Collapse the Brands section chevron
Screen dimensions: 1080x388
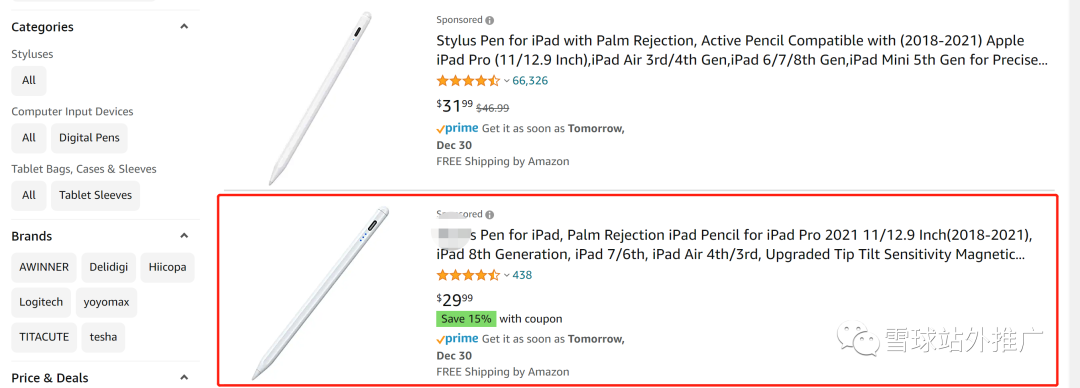tap(184, 236)
